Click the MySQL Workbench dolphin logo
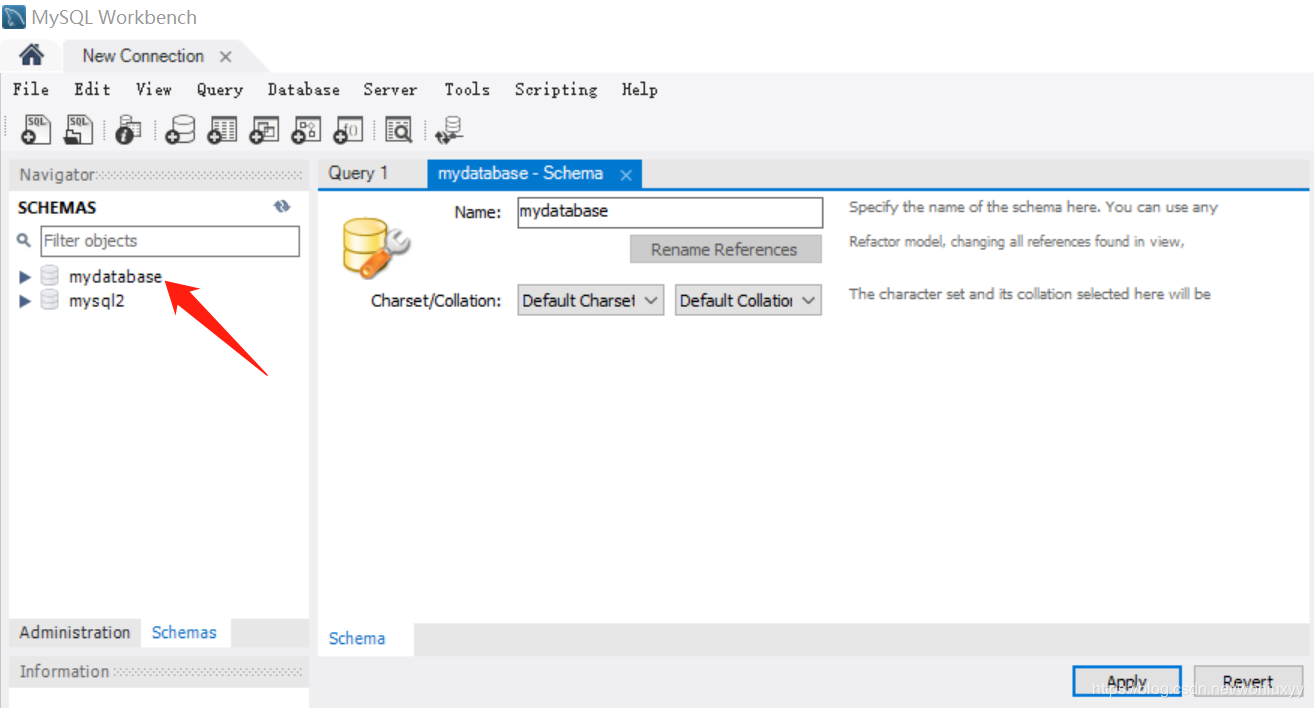This screenshot has width=1314, height=708. tap(14, 17)
